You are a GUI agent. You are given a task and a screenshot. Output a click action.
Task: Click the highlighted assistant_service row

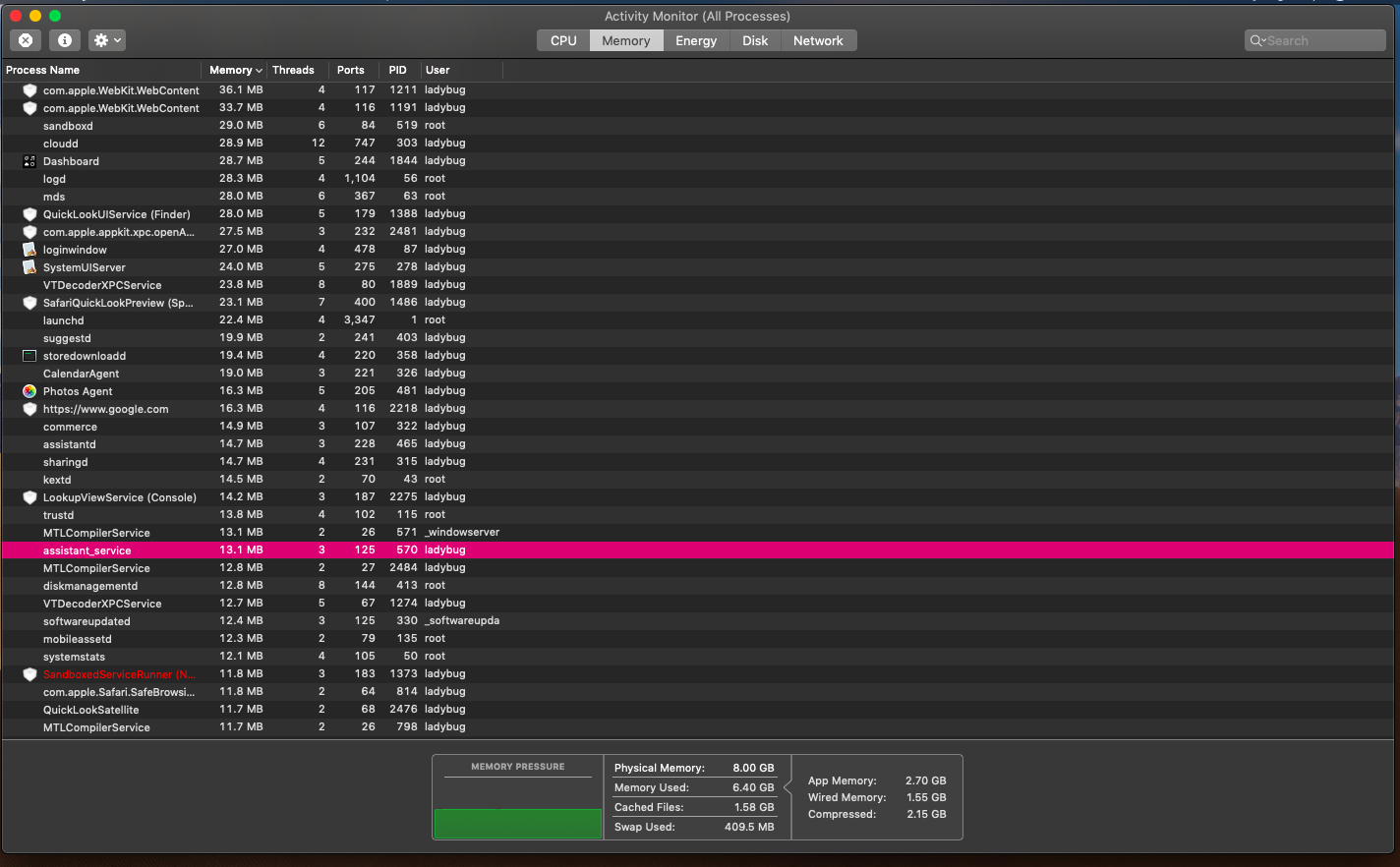click(697, 550)
